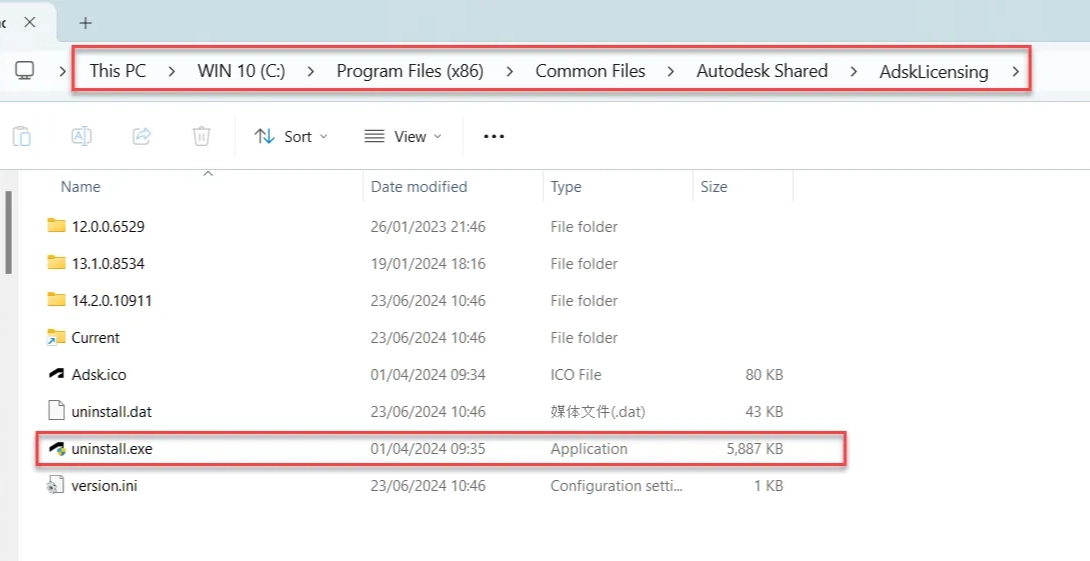Image resolution: width=1090 pixels, height=561 pixels.
Task: Expand chevron after Autodesk Shared
Action: (854, 71)
